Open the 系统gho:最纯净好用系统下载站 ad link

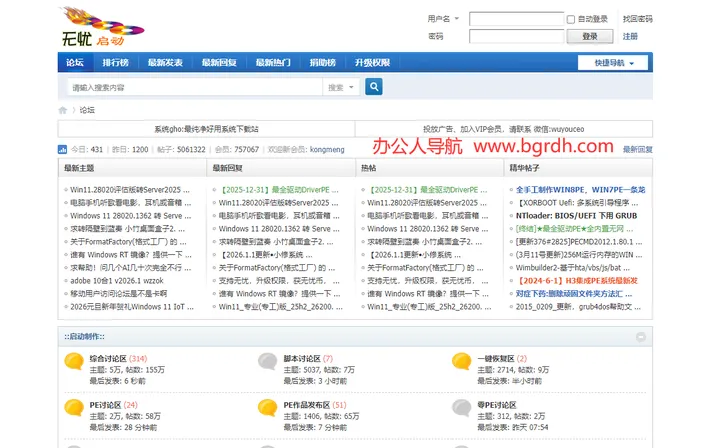pyautogui.click(x=206, y=129)
